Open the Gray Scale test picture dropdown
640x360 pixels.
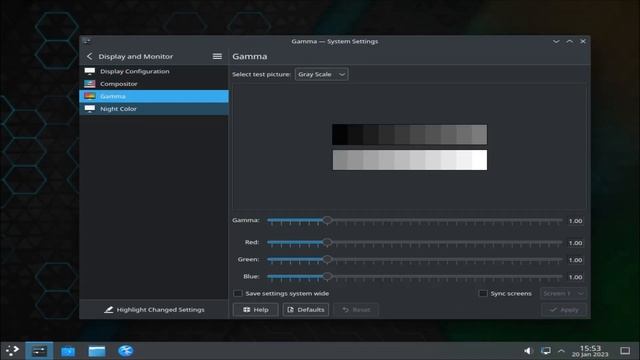tap(322, 74)
